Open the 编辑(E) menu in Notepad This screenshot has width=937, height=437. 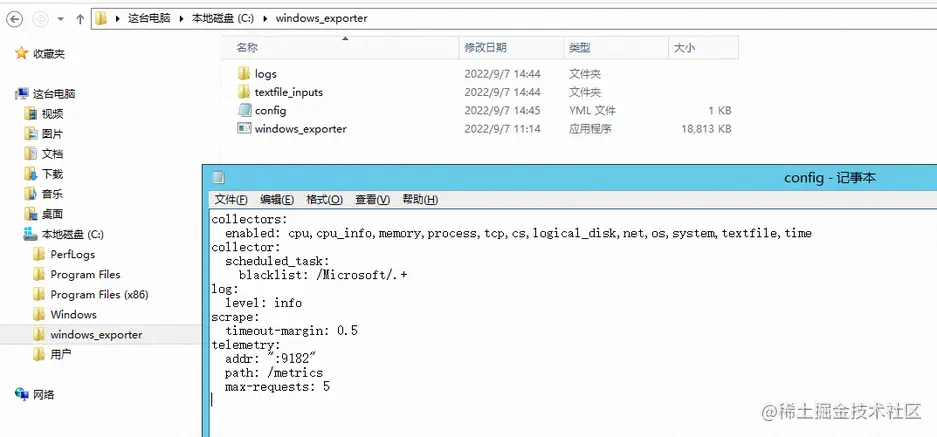277,200
